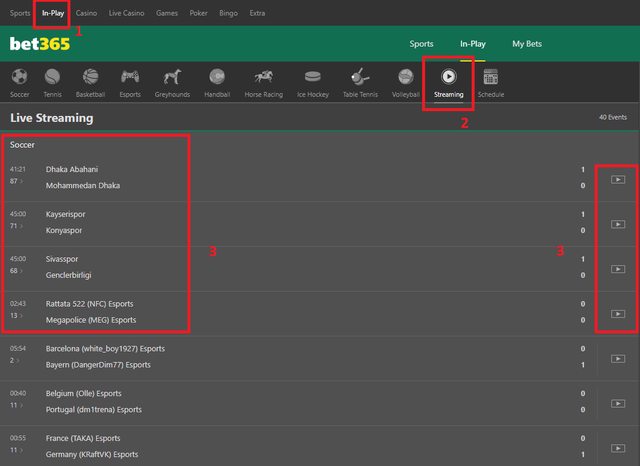The height and width of the screenshot is (466, 640).
Task: Open the Soccer sport icon
Action: pos(20,77)
